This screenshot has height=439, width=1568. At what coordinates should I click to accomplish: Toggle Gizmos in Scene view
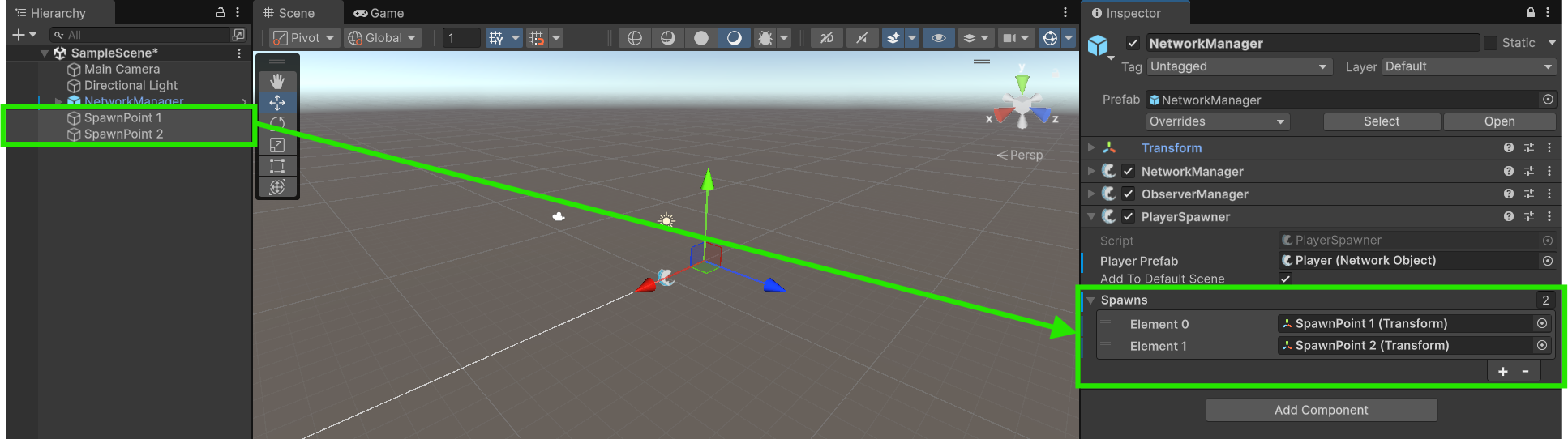pos(1050,38)
